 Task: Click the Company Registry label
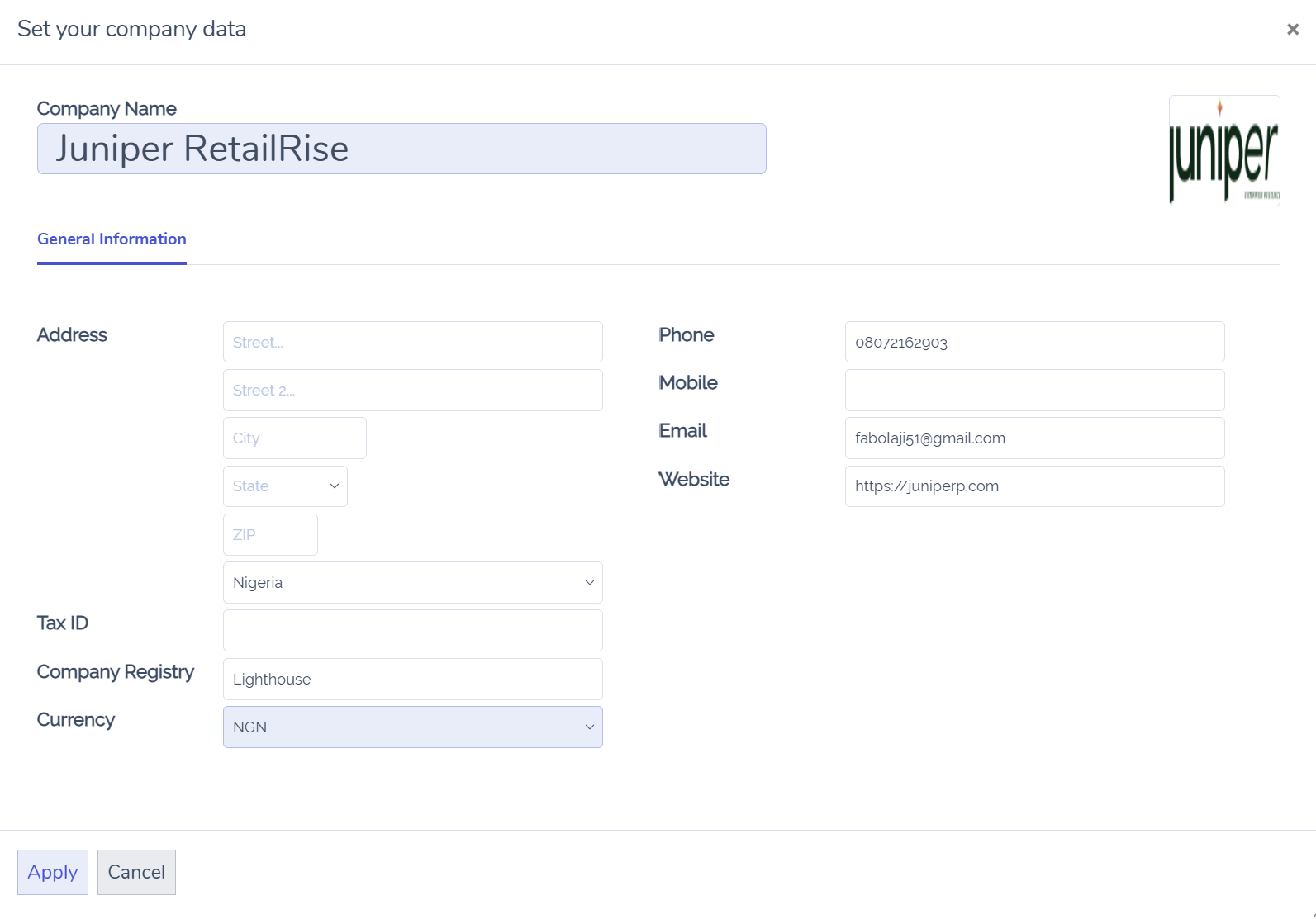(x=116, y=672)
